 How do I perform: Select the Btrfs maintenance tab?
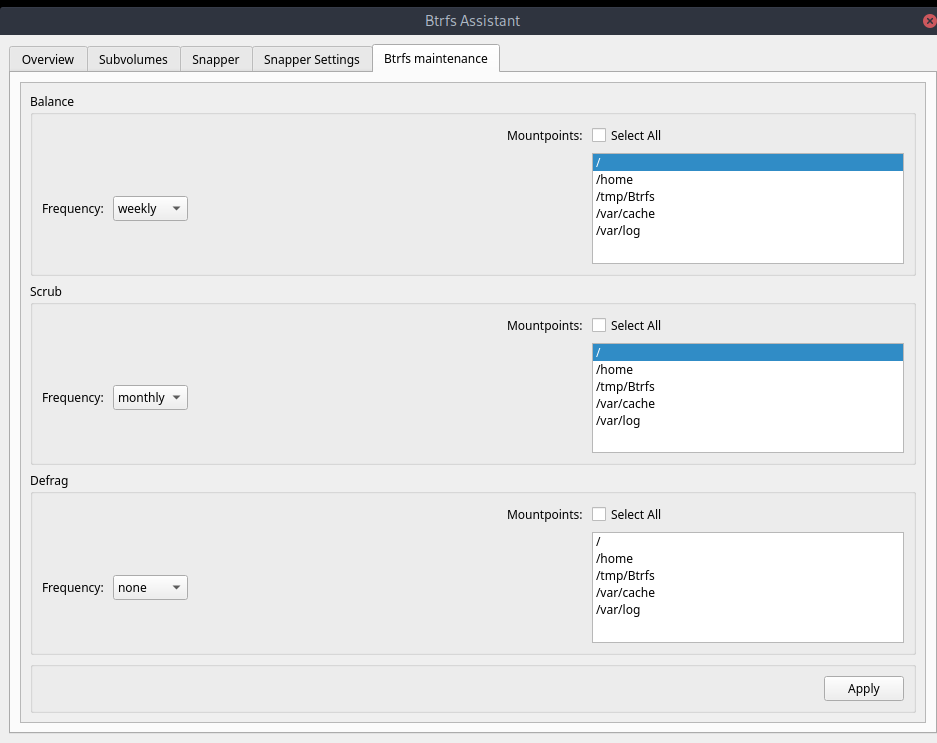[436, 58]
